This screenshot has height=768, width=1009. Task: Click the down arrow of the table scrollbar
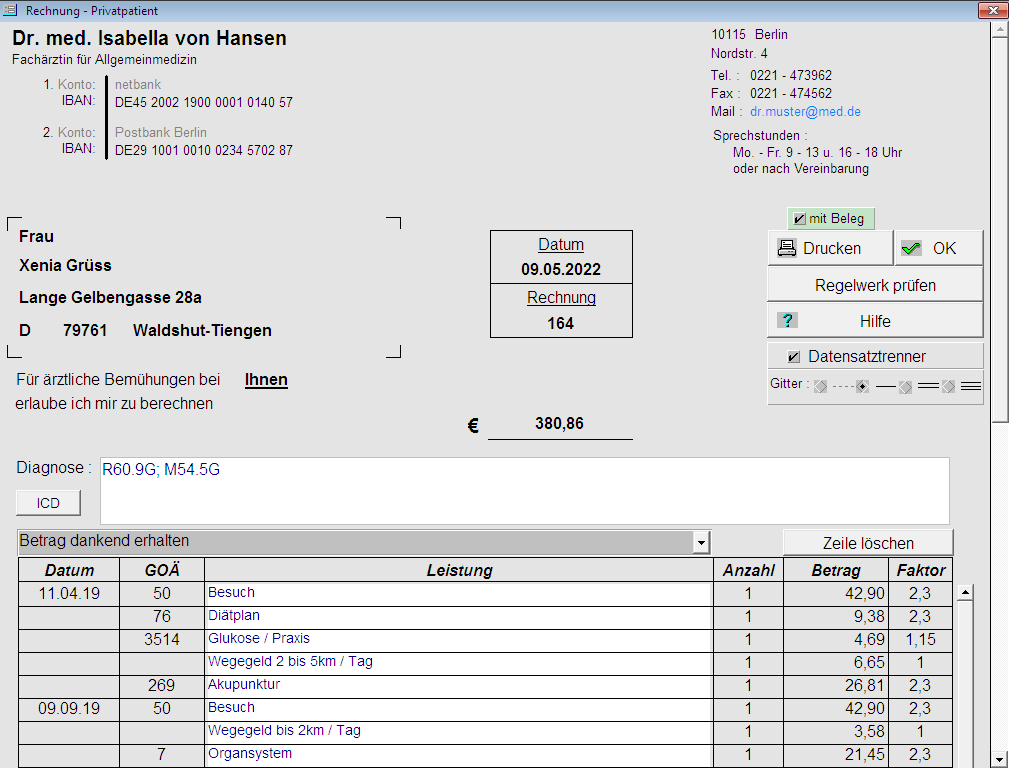(x=965, y=759)
